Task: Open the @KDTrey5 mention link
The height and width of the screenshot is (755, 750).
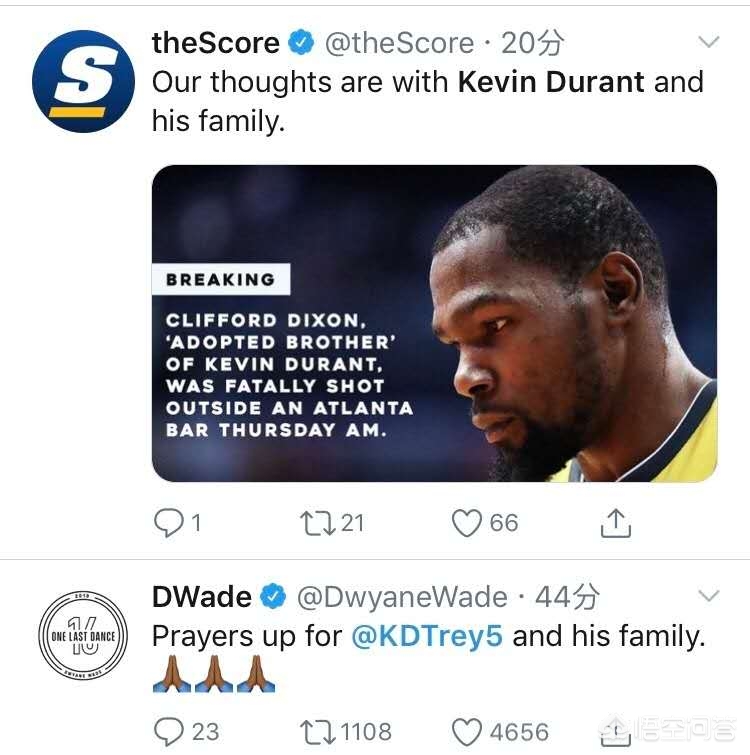Action: point(427,636)
